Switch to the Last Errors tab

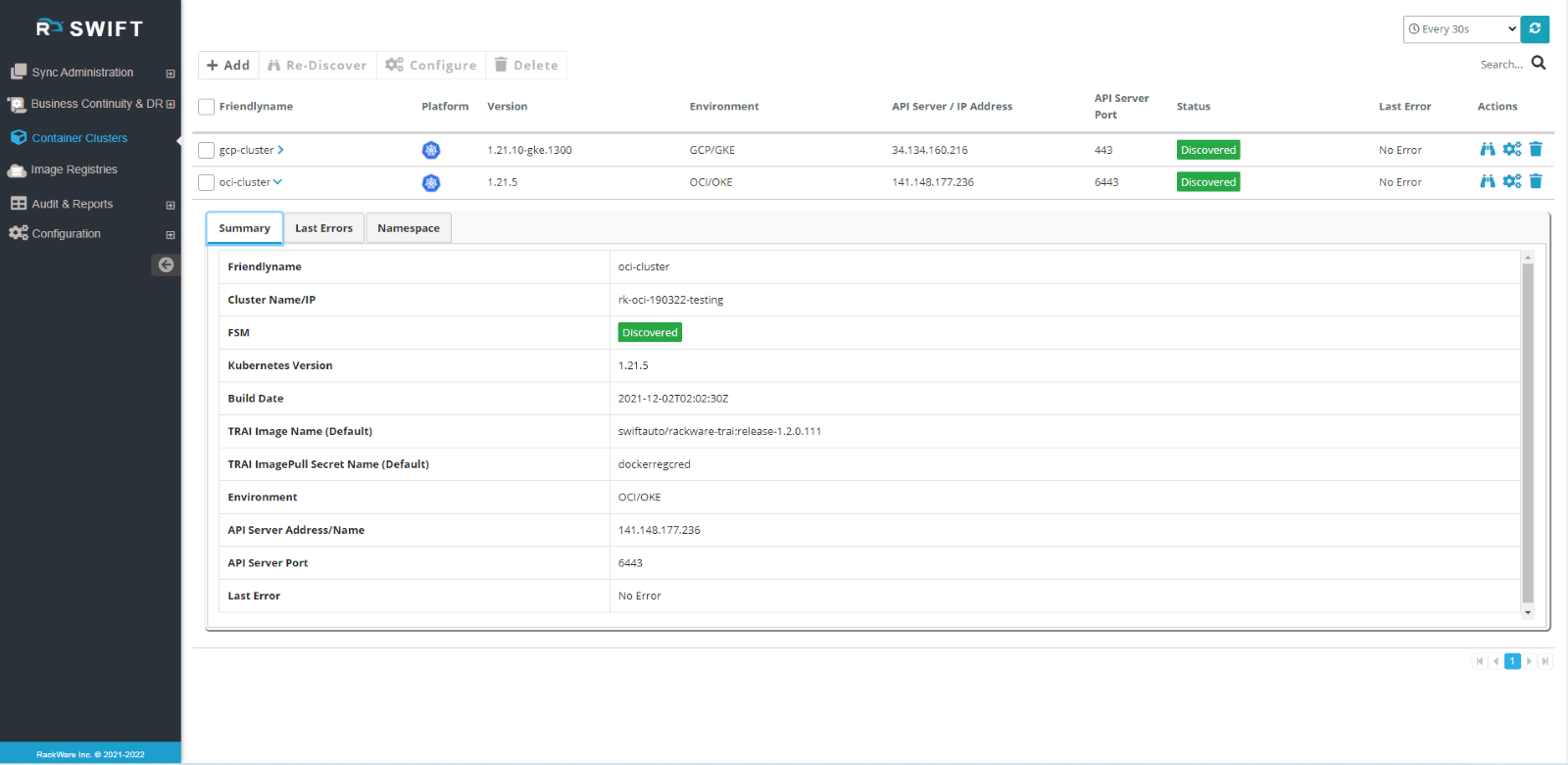pos(324,228)
